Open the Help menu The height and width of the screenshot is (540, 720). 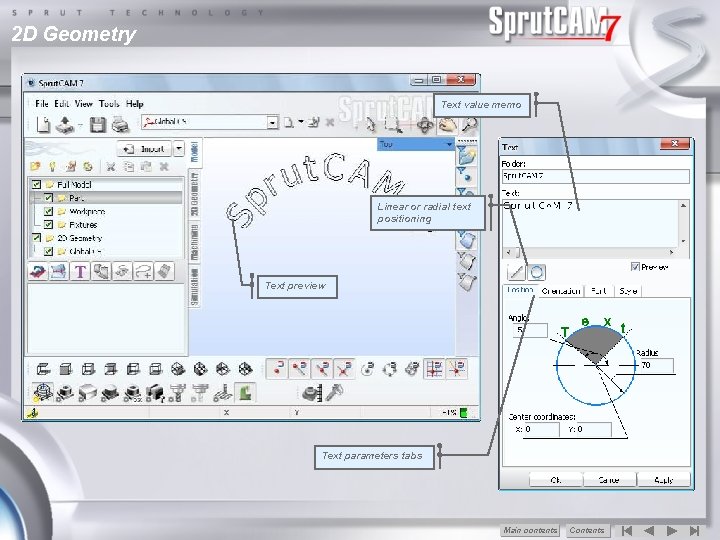tap(135, 104)
